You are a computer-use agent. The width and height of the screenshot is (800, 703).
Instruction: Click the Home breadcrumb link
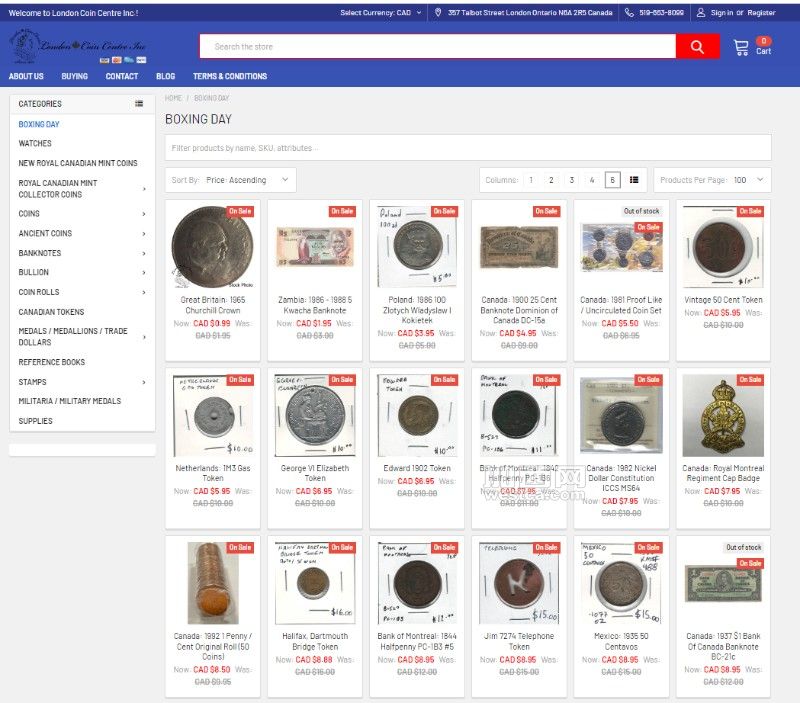173,98
